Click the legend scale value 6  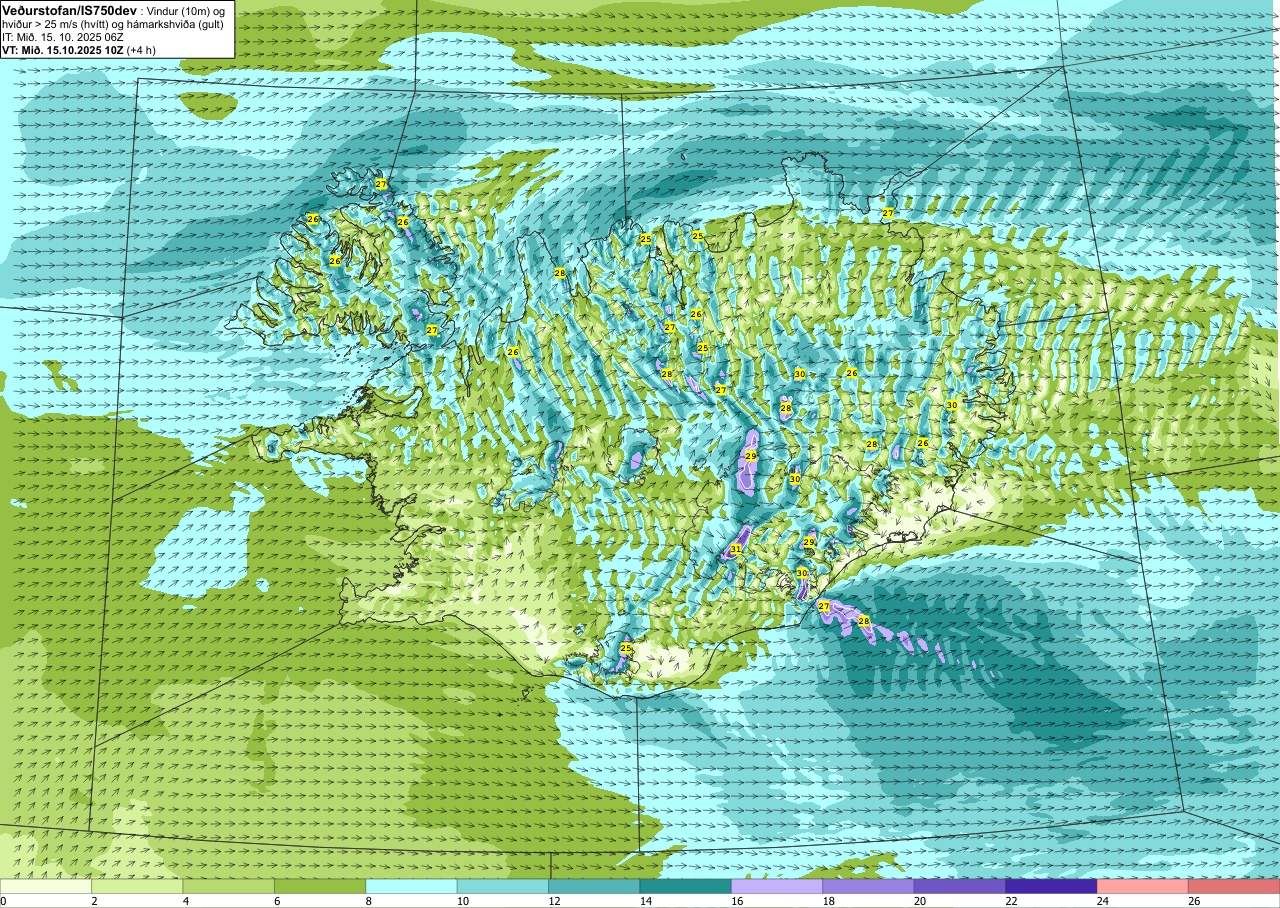[276, 901]
